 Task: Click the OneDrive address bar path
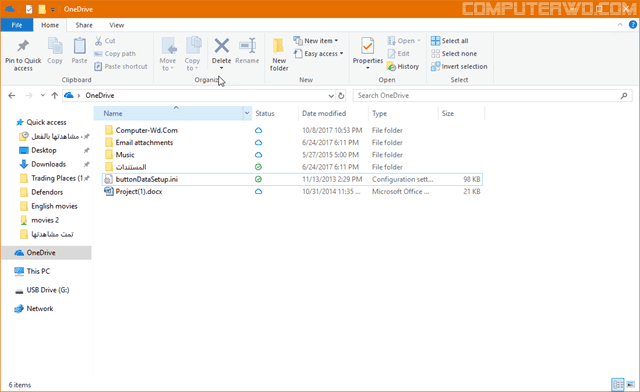(x=100, y=96)
